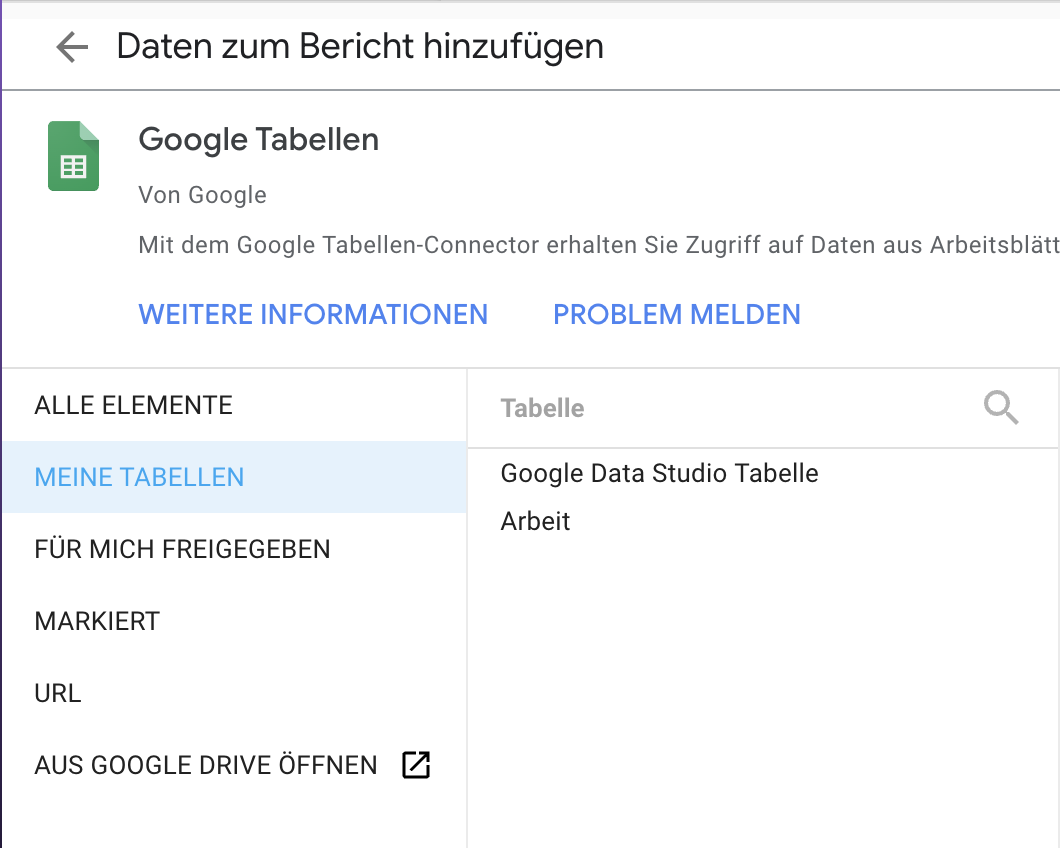The width and height of the screenshot is (1060, 848).
Task: Click empty space below the Arbeit entry
Action: click(x=760, y=680)
